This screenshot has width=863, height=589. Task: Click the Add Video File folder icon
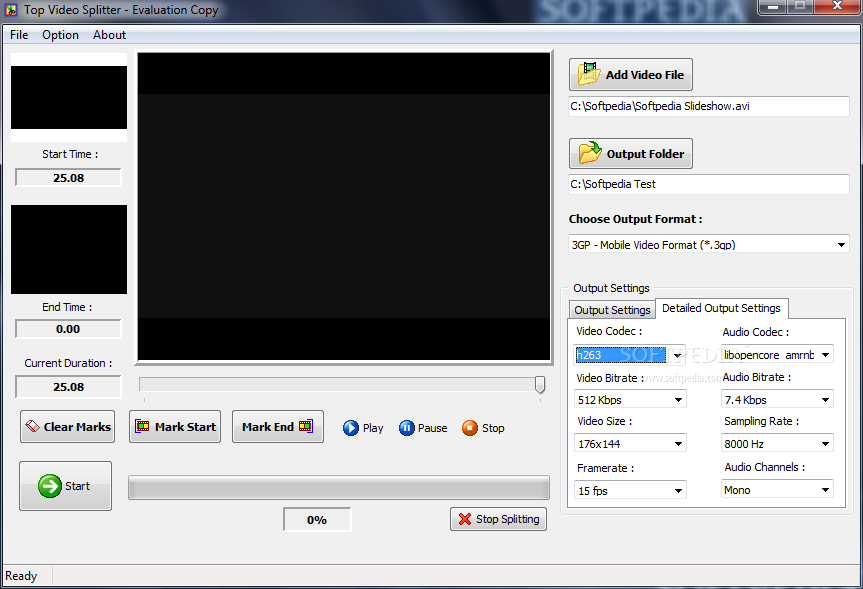(588, 74)
